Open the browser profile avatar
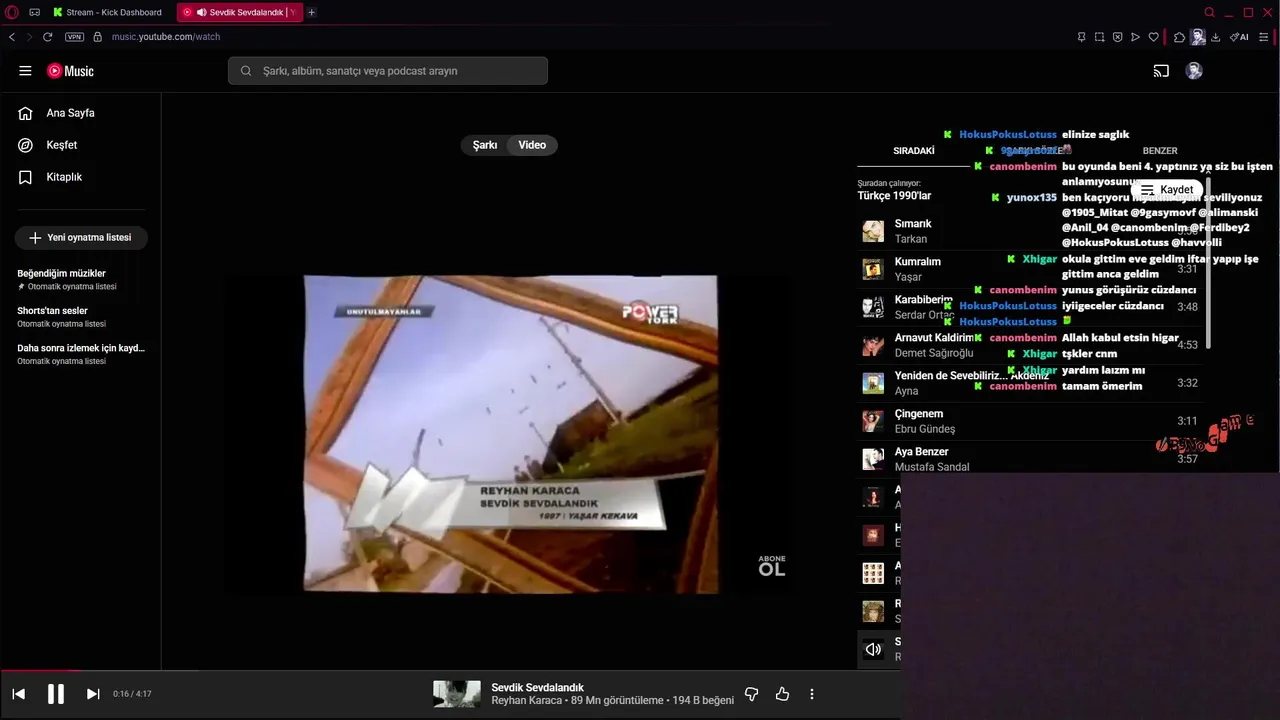The height and width of the screenshot is (720, 1280). click(1198, 37)
